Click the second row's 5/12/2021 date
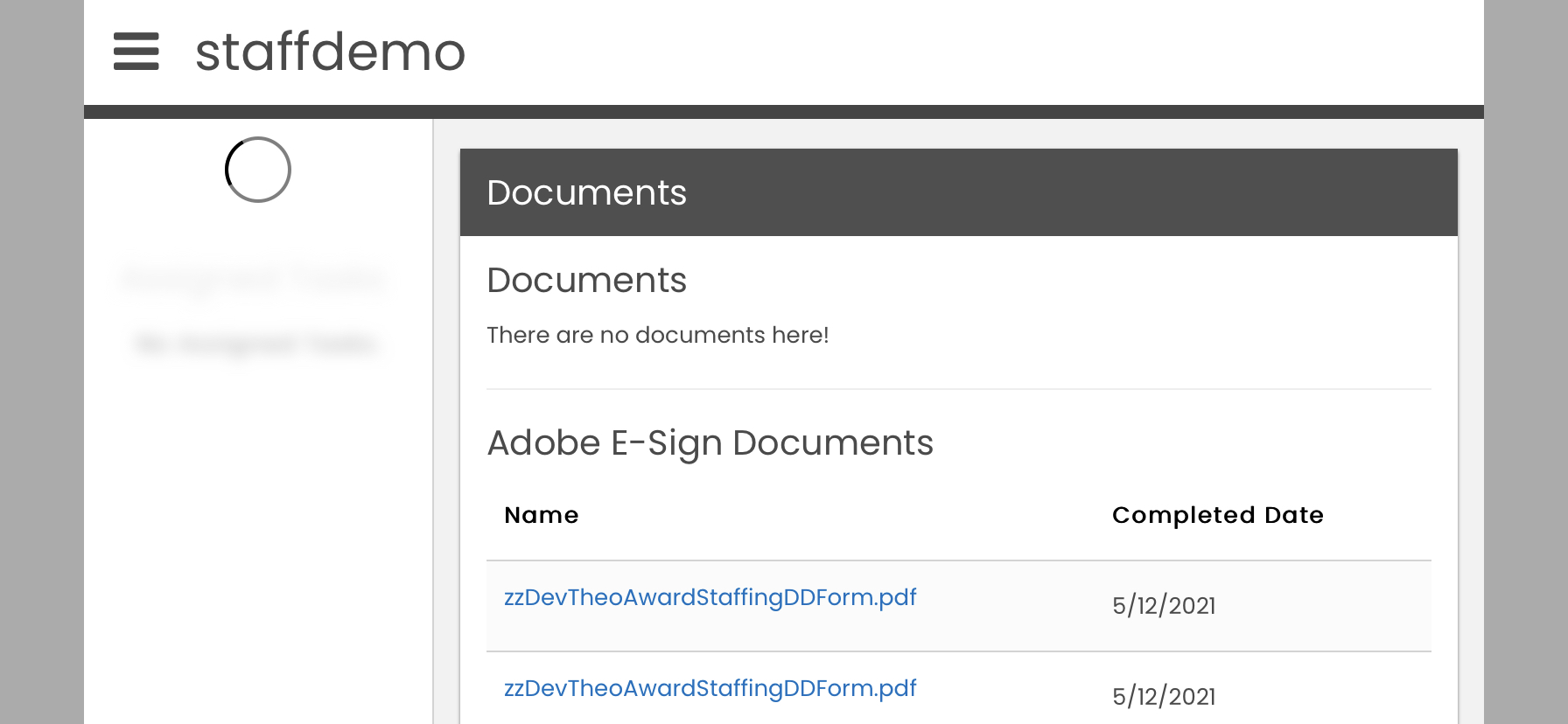 pyautogui.click(x=1164, y=697)
